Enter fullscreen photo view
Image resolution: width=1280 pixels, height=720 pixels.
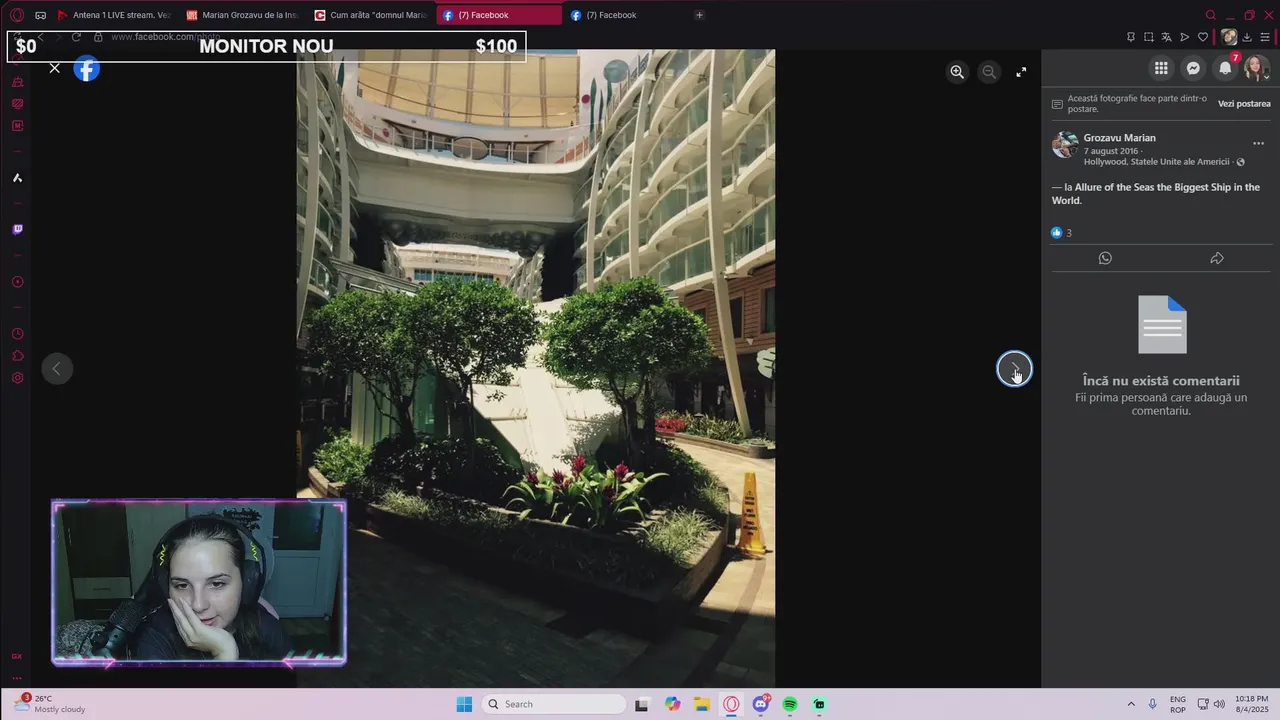1021,72
